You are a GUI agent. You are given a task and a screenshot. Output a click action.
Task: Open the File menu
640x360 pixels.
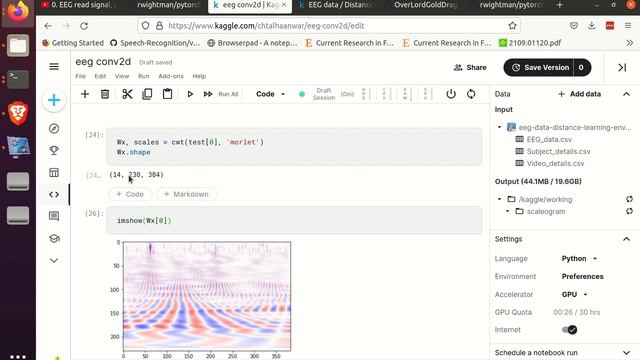pyautogui.click(x=80, y=76)
